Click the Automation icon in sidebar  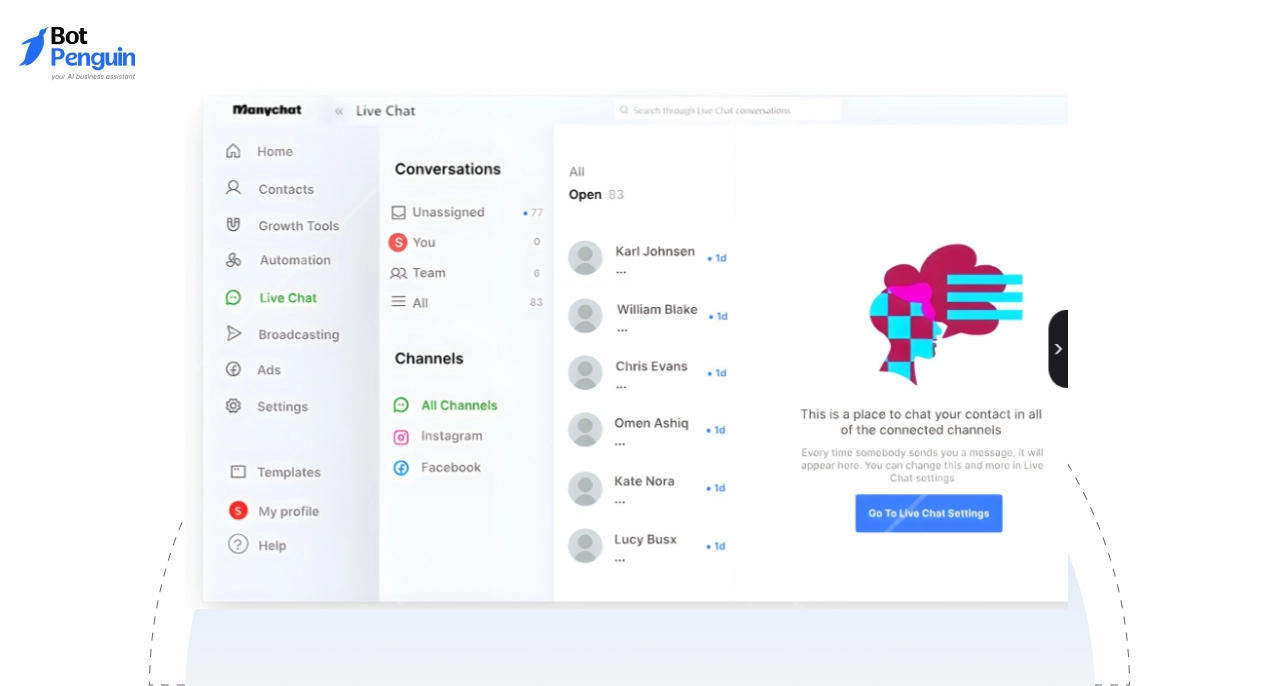(233, 260)
